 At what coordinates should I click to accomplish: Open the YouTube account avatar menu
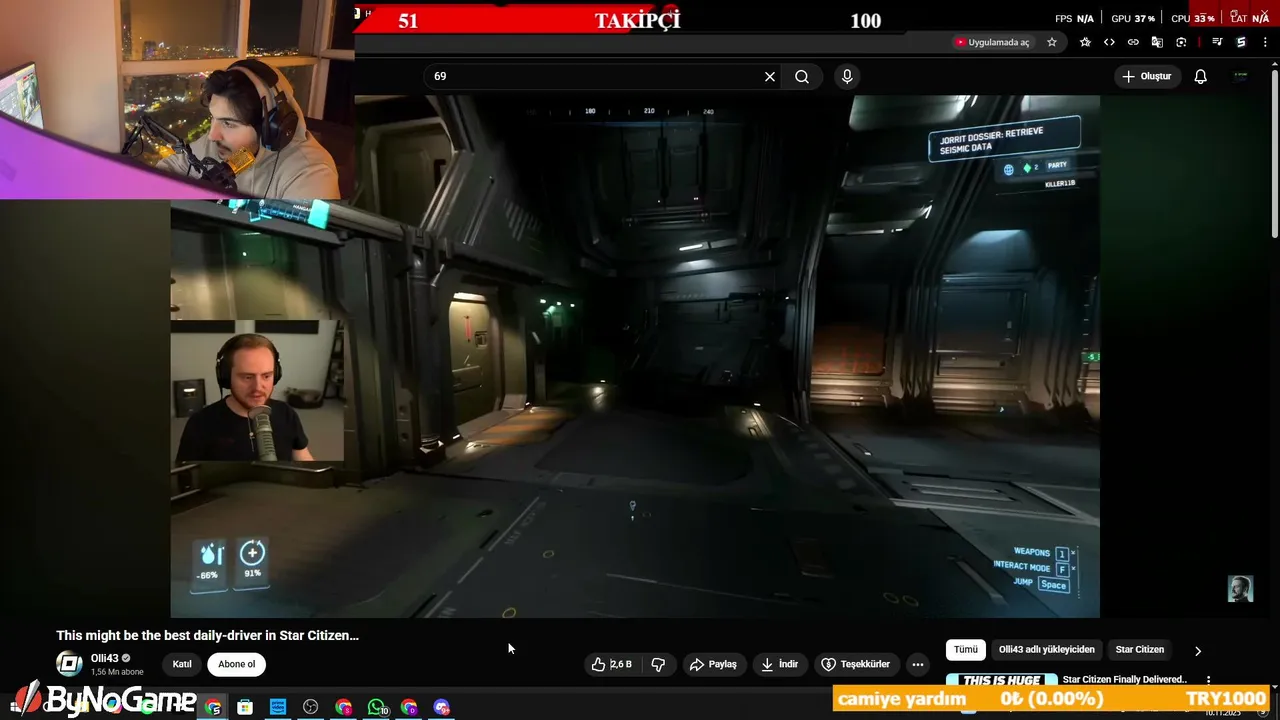point(1240,77)
